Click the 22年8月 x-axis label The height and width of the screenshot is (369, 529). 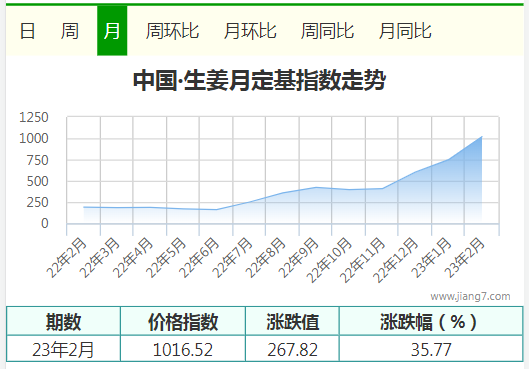pyautogui.click(x=265, y=258)
